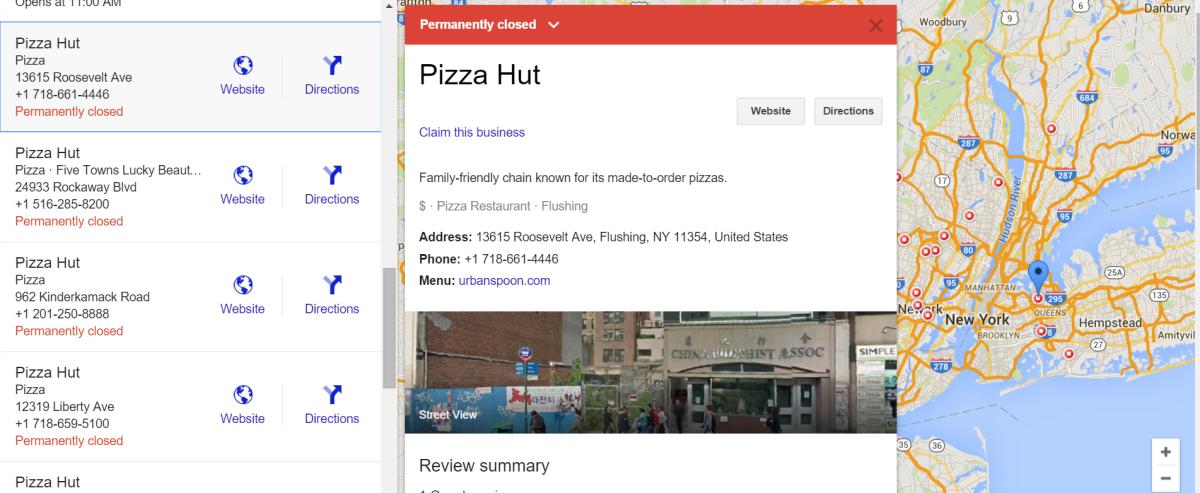Image resolution: width=1200 pixels, height=493 pixels.
Task: Open the Street View thumbnail
Action: (x=650, y=372)
